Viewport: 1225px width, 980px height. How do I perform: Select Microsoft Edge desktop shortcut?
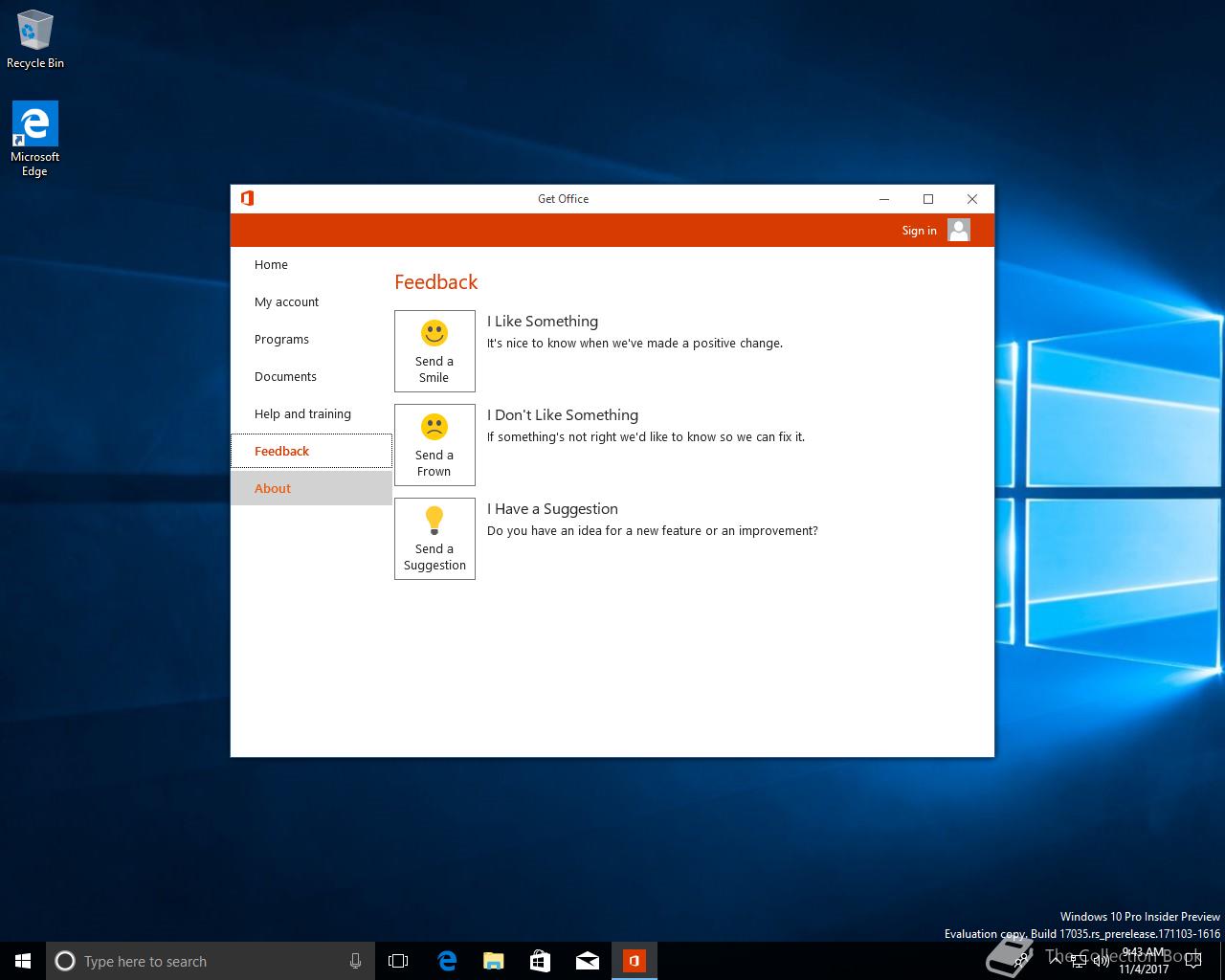pos(35,140)
